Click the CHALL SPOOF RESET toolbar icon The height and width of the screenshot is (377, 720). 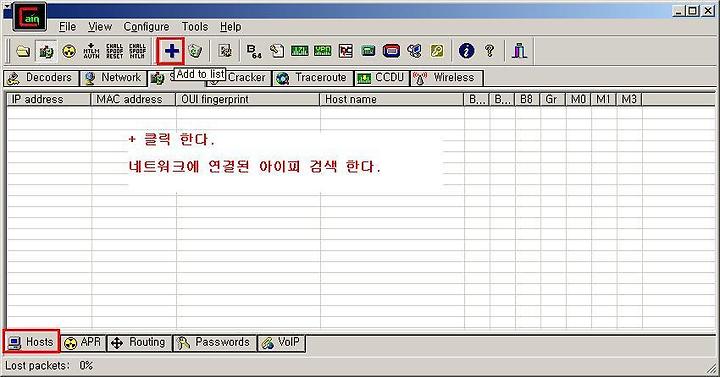(x=114, y=51)
